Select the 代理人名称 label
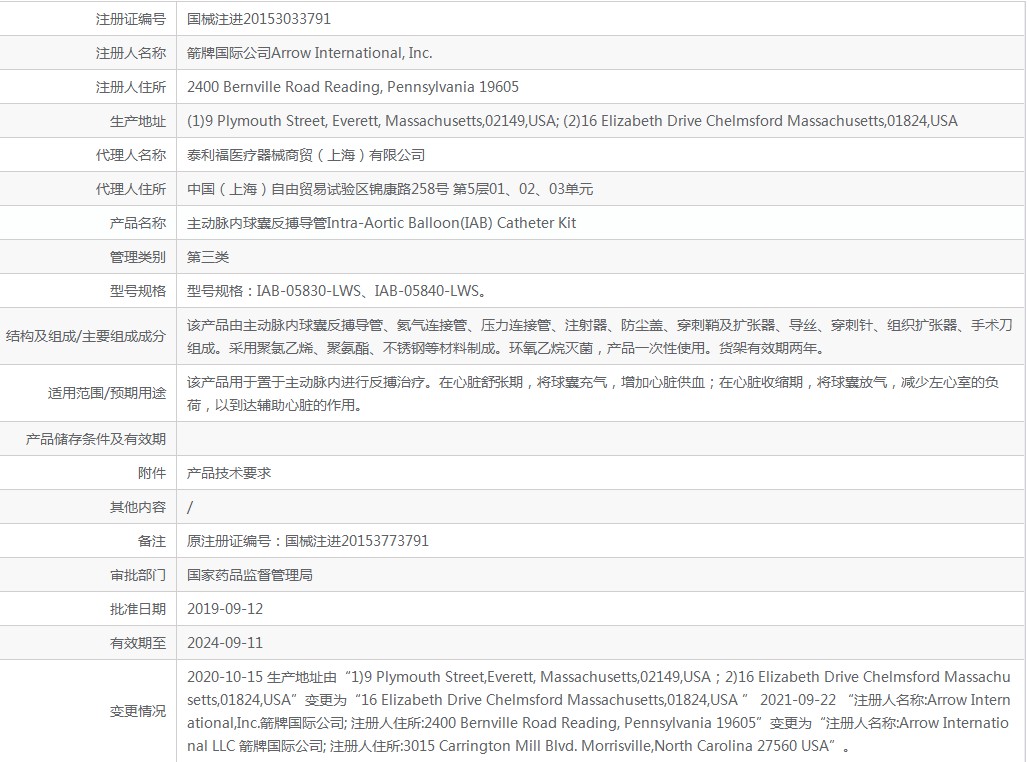 131,156
